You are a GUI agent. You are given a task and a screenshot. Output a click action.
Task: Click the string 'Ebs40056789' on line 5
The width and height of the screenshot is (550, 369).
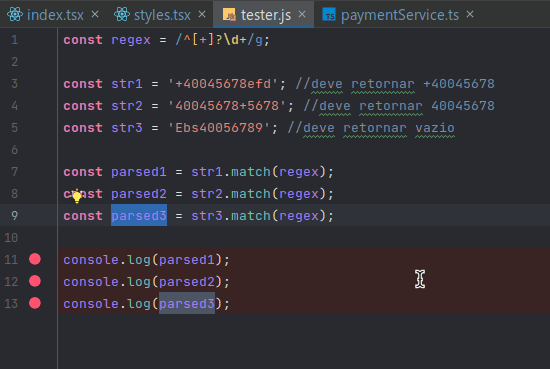point(219,128)
